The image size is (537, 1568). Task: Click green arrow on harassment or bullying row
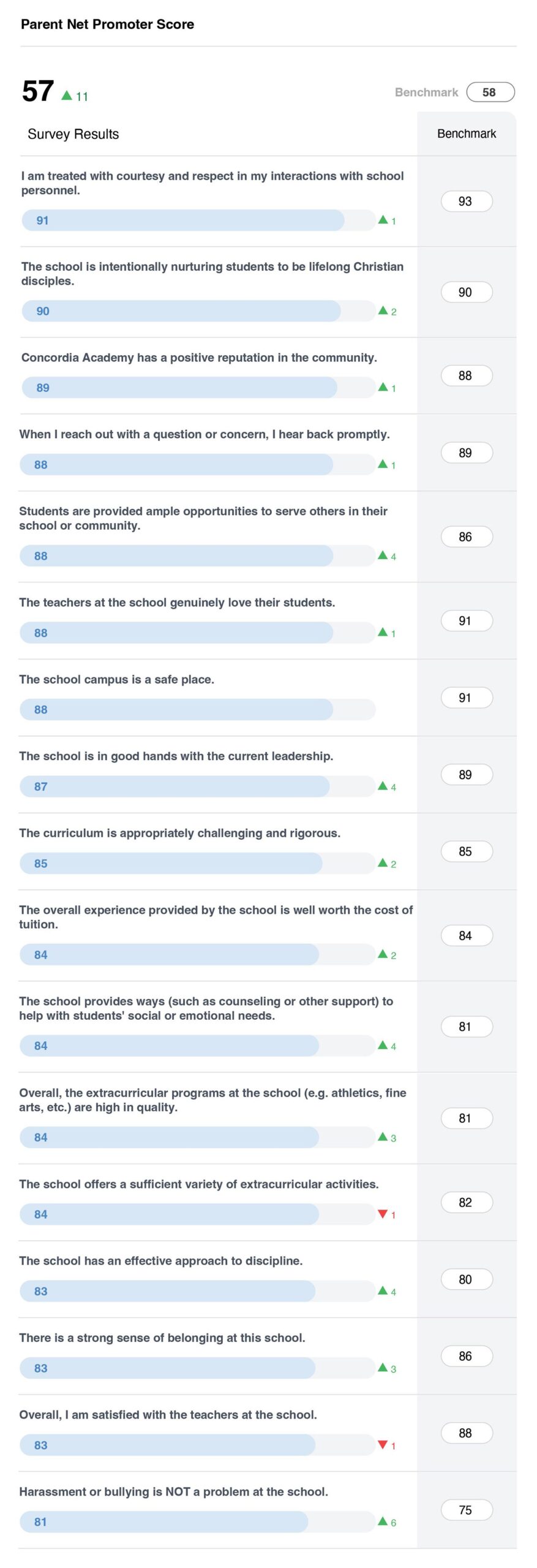383,1521
